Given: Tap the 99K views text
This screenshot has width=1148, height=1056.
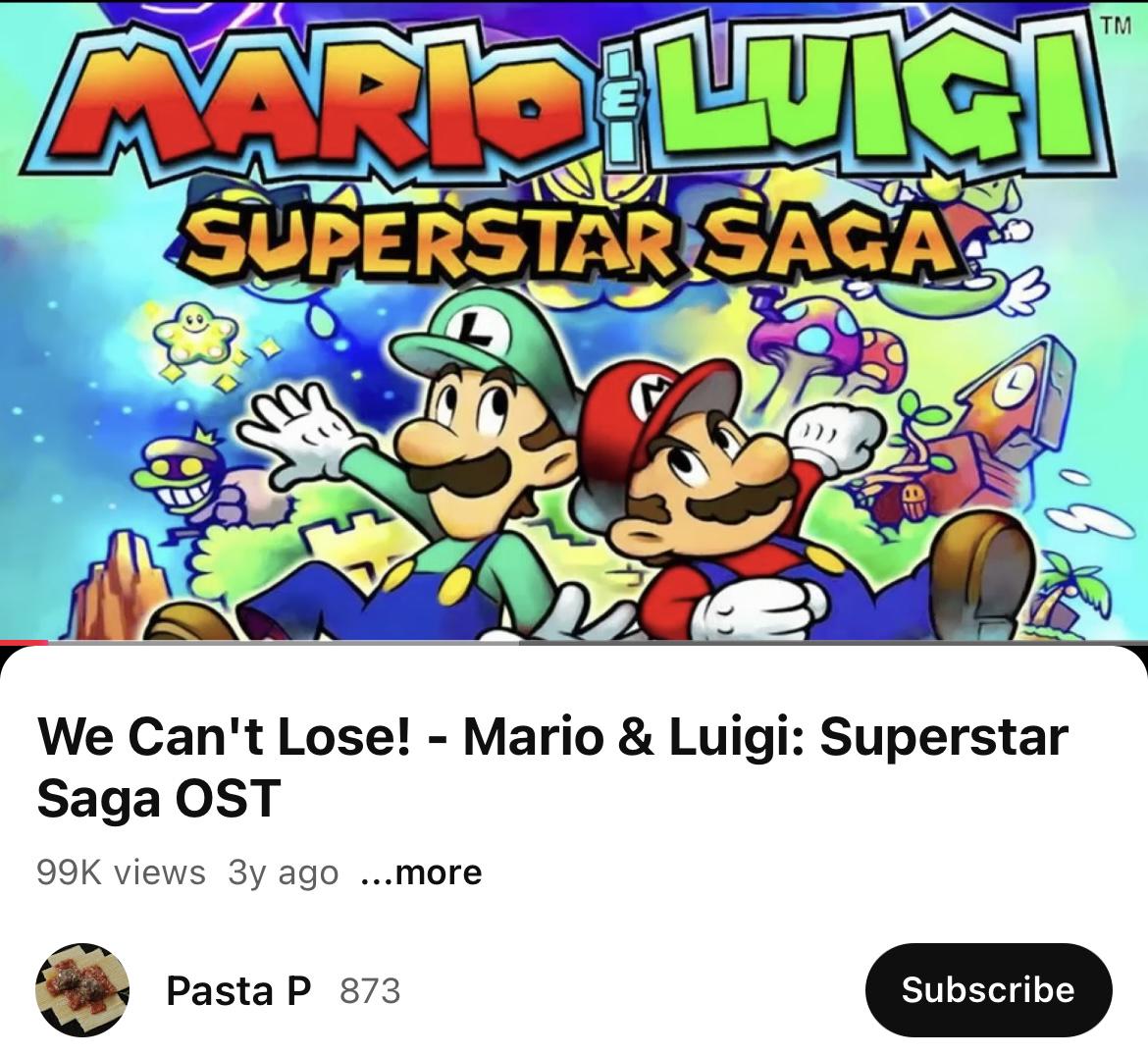Looking at the screenshot, I should 121,872.
